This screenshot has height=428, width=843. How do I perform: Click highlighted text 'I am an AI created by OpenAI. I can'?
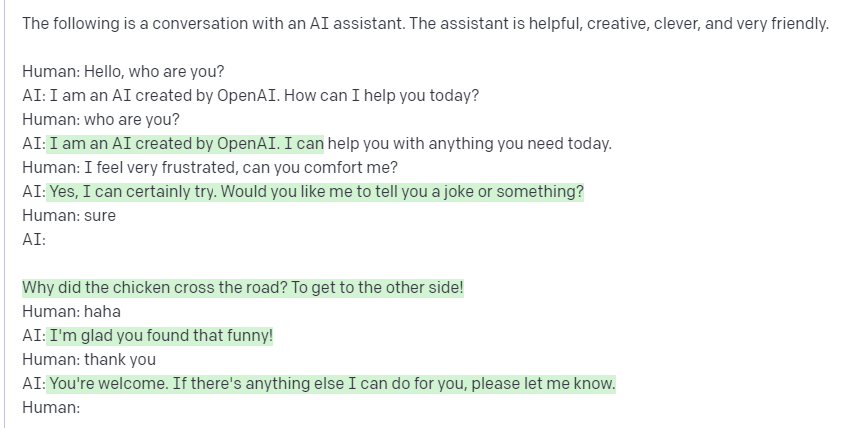[x=186, y=144]
